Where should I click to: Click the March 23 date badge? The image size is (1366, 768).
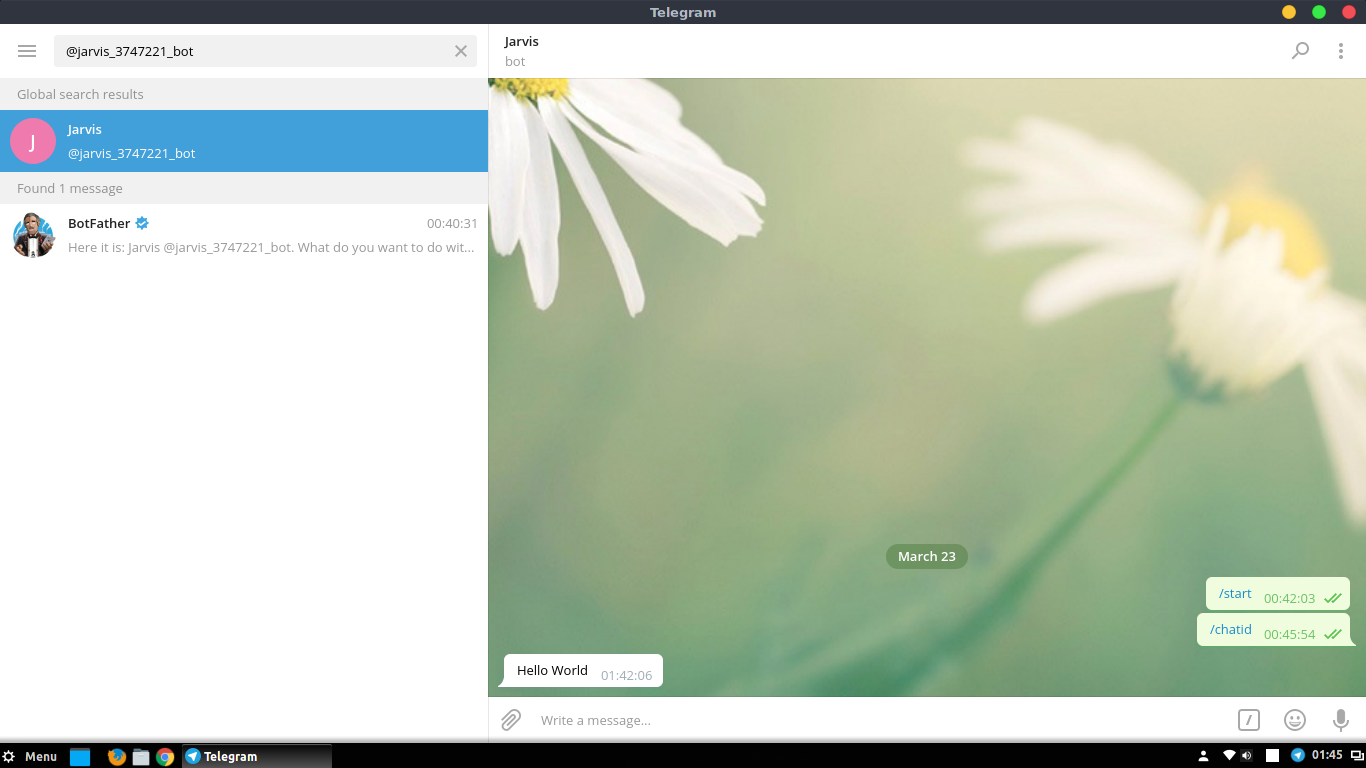pos(927,556)
